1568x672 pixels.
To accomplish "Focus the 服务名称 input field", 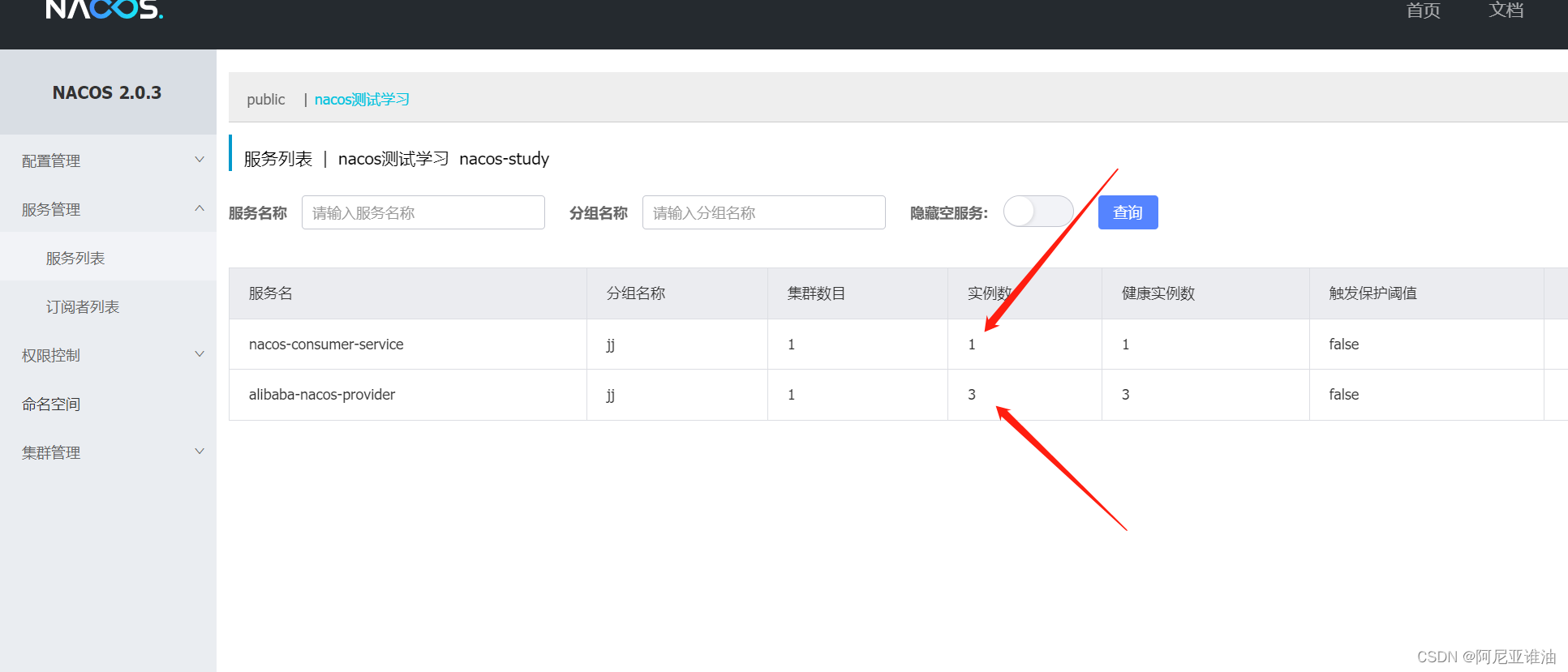I will 423,212.
